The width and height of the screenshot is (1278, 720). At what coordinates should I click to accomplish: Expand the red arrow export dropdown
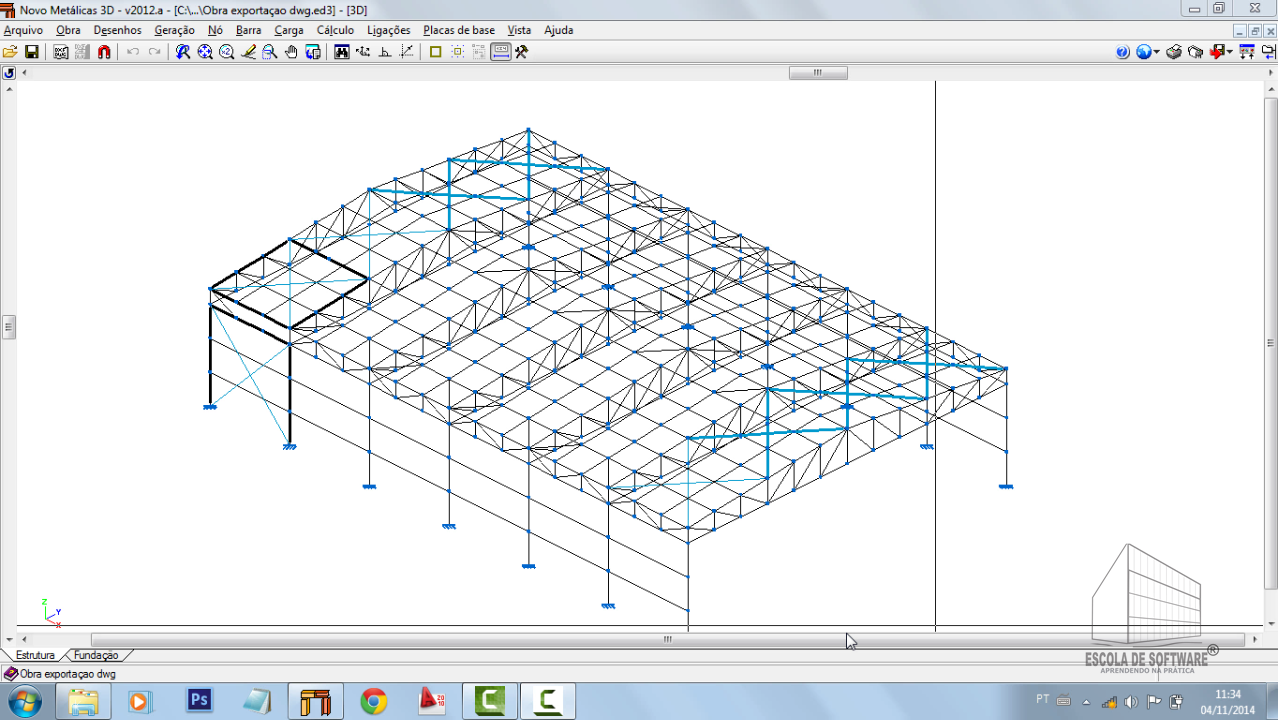coord(1229,52)
